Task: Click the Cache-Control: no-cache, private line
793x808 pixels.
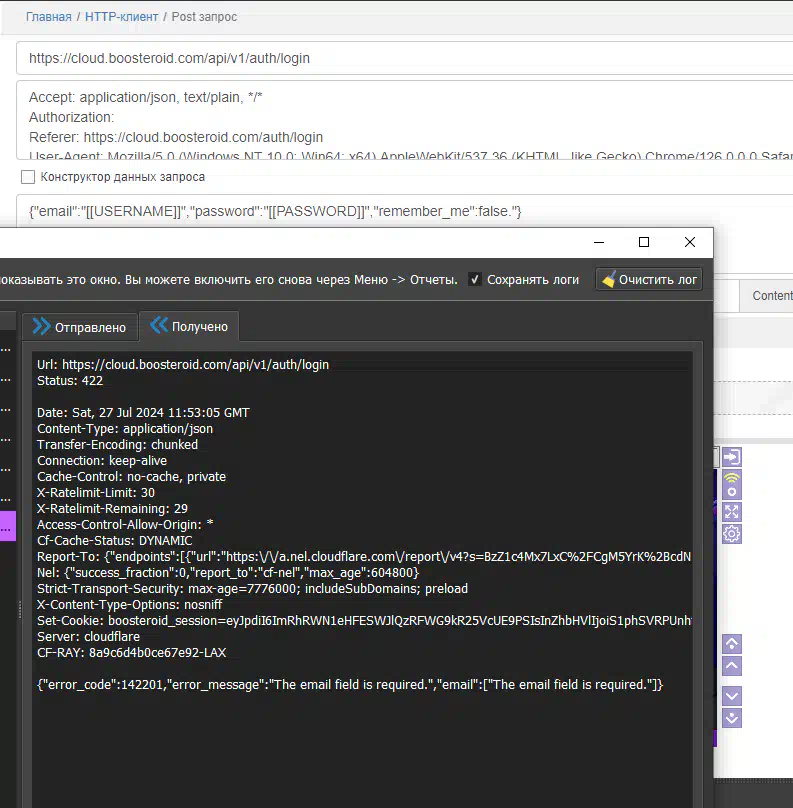Action: 131,477
